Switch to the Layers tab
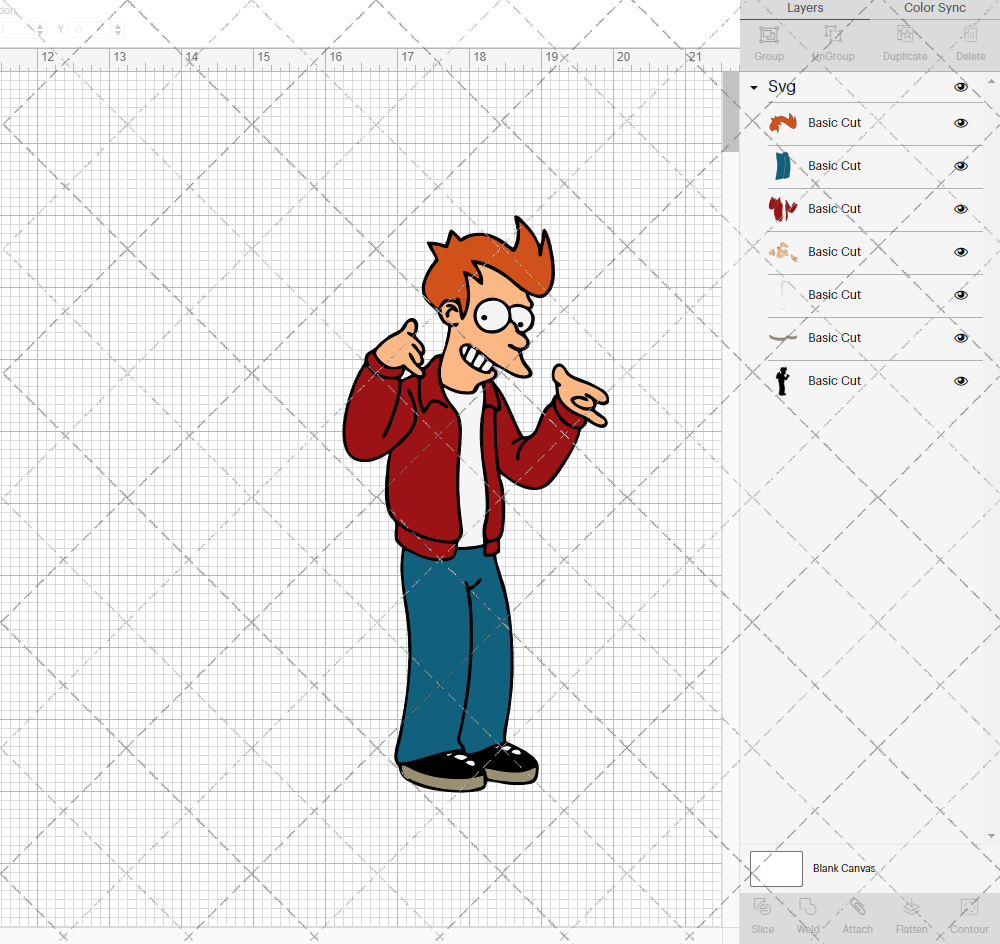This screenshot has height=944, width=1000. pyautogui.click(x=805, y=8)
